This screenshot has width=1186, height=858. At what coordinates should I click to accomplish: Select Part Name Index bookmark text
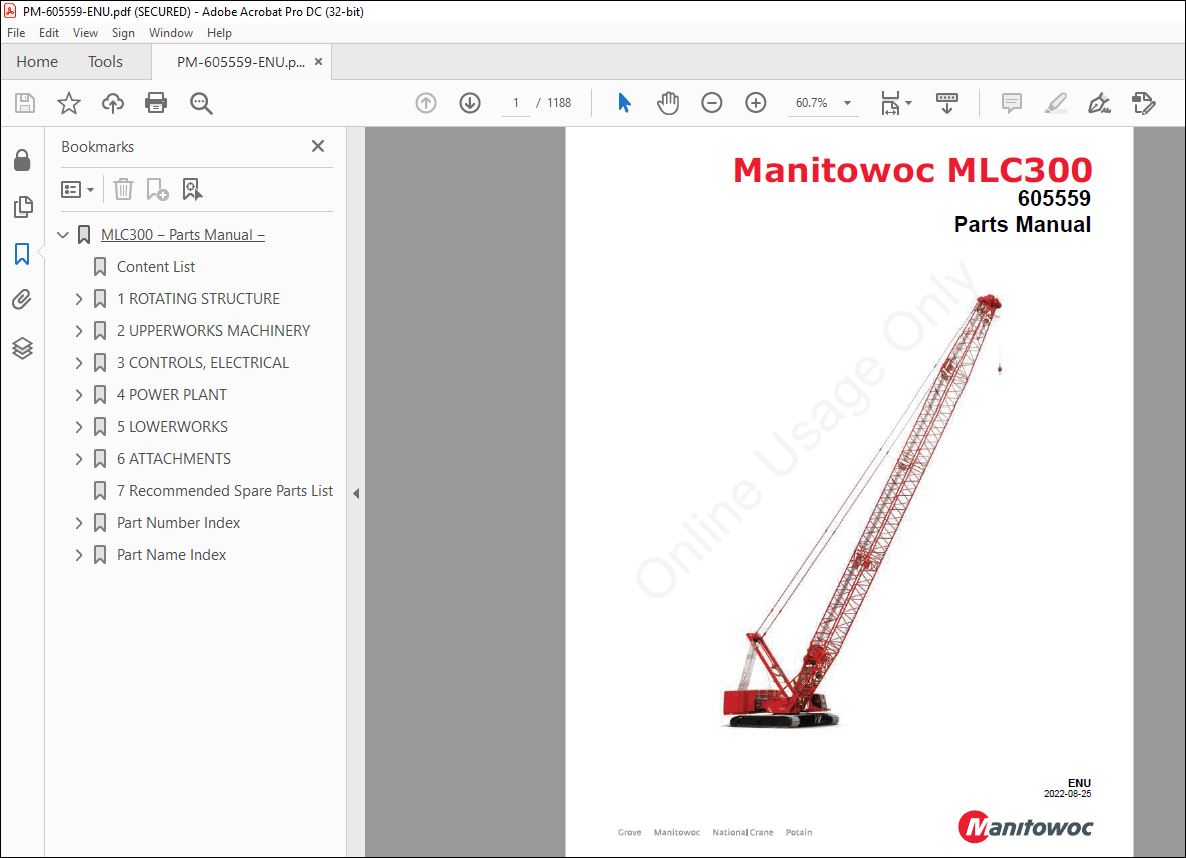(172, 555)
